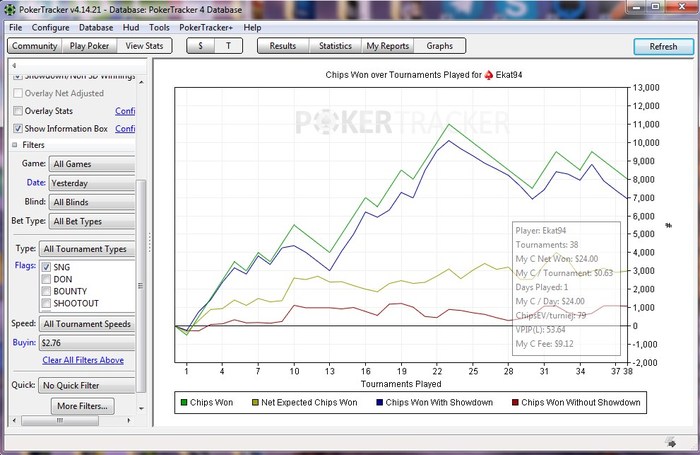700x455 pixels.
Task: Open the Hud menu
Action: (x=131, y=28)
